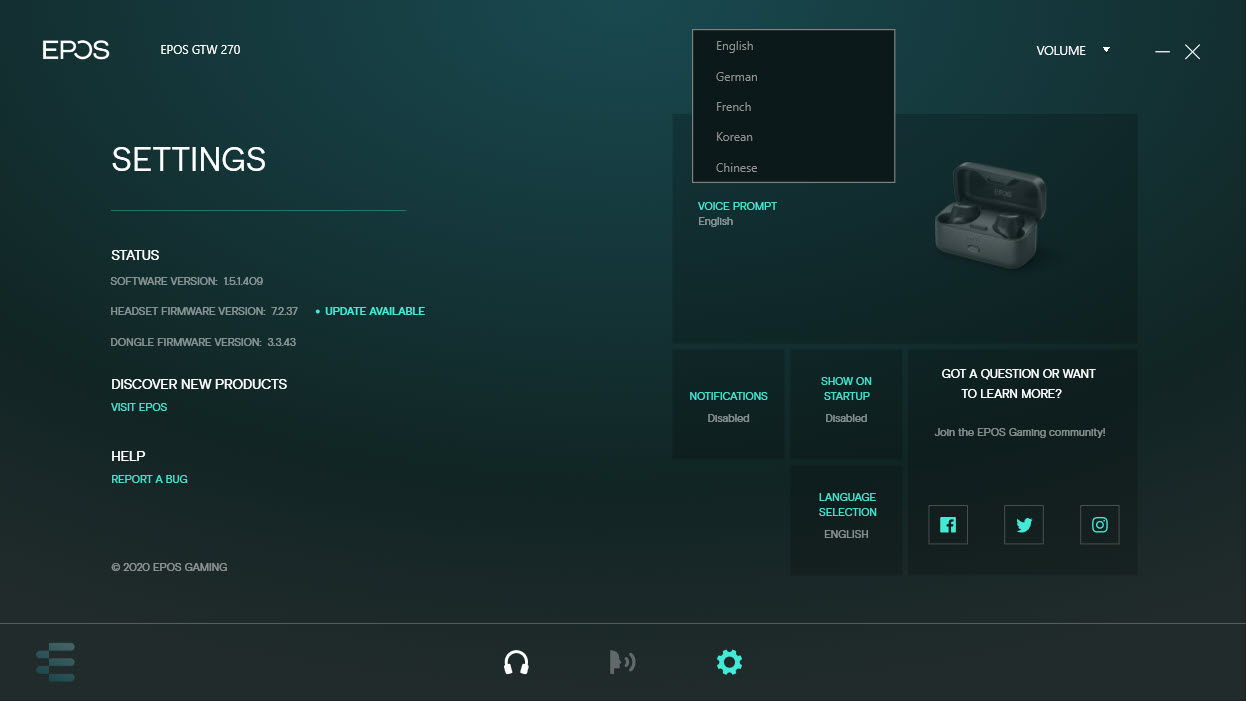Click the settings gear icon

point(730,662)
